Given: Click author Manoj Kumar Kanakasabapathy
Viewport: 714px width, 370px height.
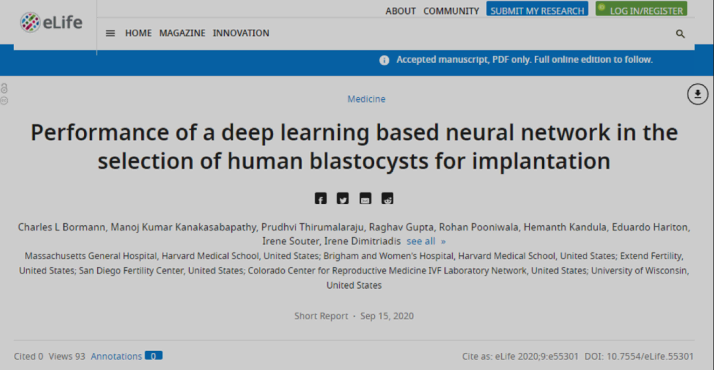Looking at the screenshot, I should click(x=183, y=227).
